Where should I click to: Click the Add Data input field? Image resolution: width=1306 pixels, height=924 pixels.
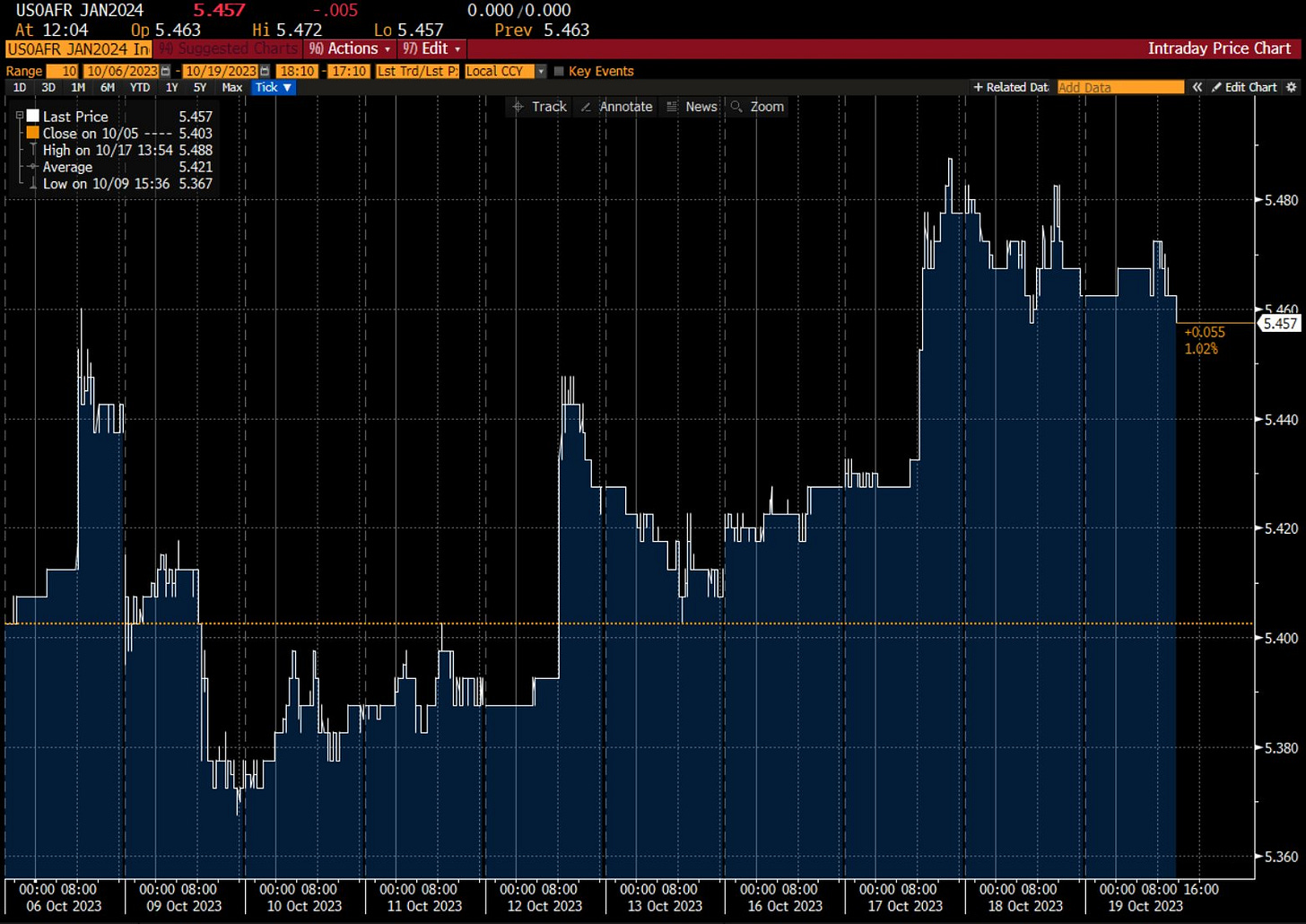point(1119,87)
